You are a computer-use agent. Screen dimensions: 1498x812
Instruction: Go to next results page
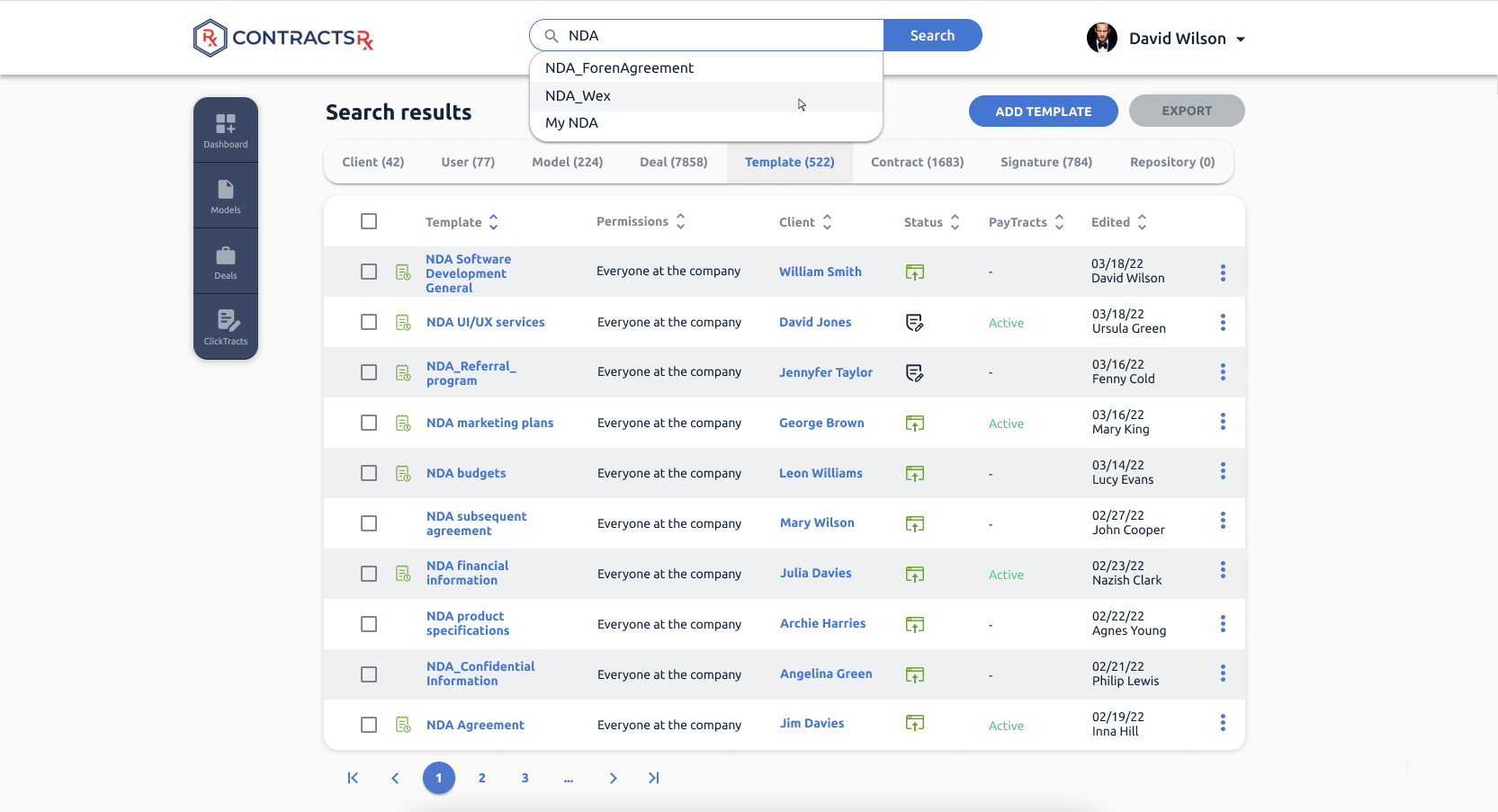click(613, 778)
